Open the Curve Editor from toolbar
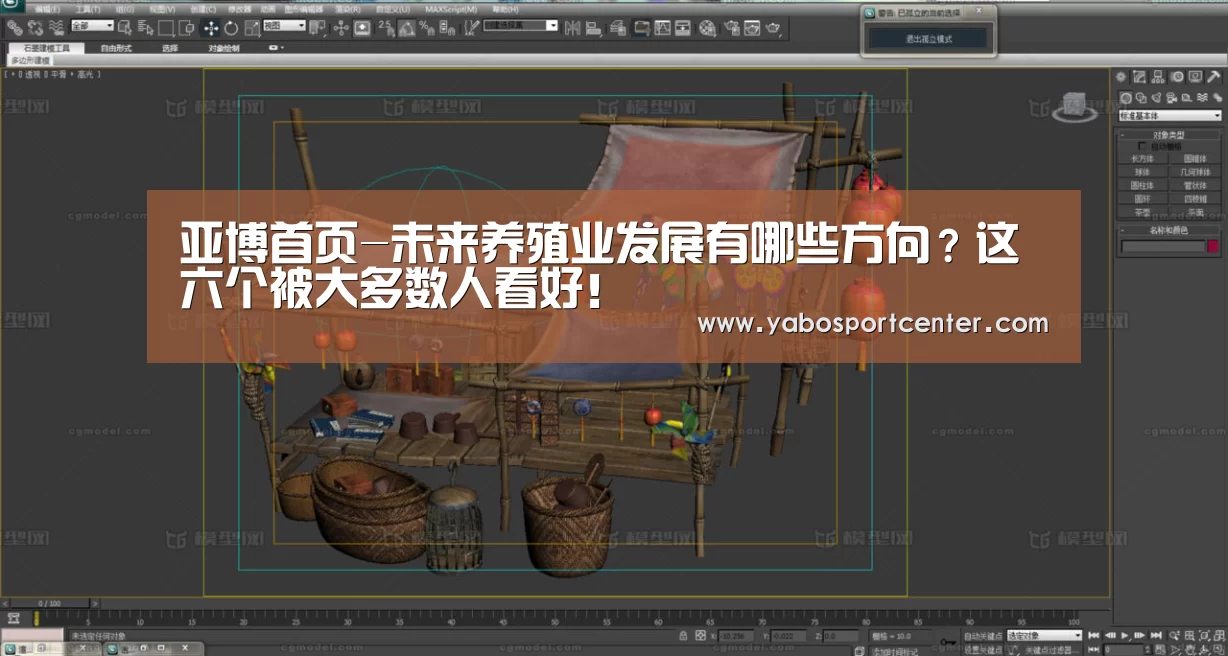 click(x=662, y=27)
